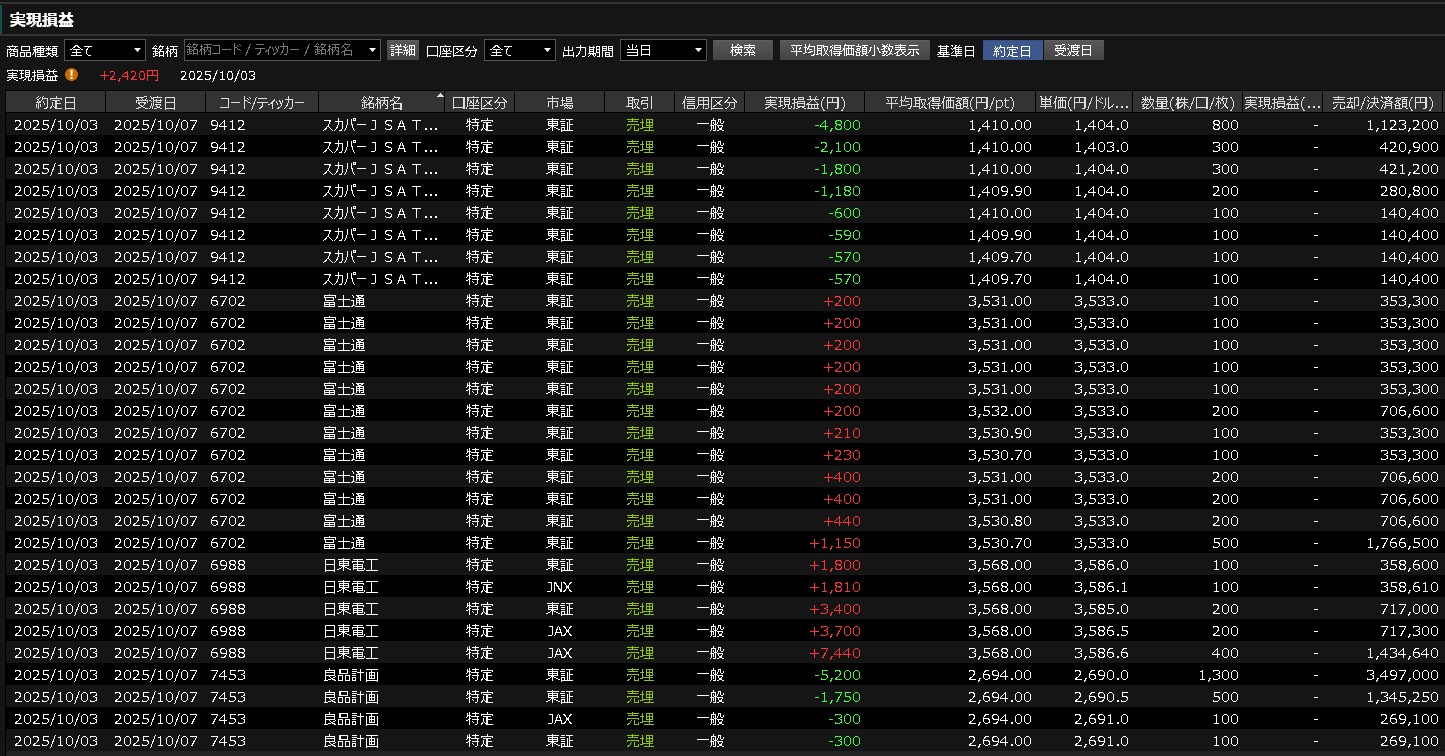This screenshot has width=1445, height=756.
Task: Sort by 約定日 column header
Action: tap(55, 103)
